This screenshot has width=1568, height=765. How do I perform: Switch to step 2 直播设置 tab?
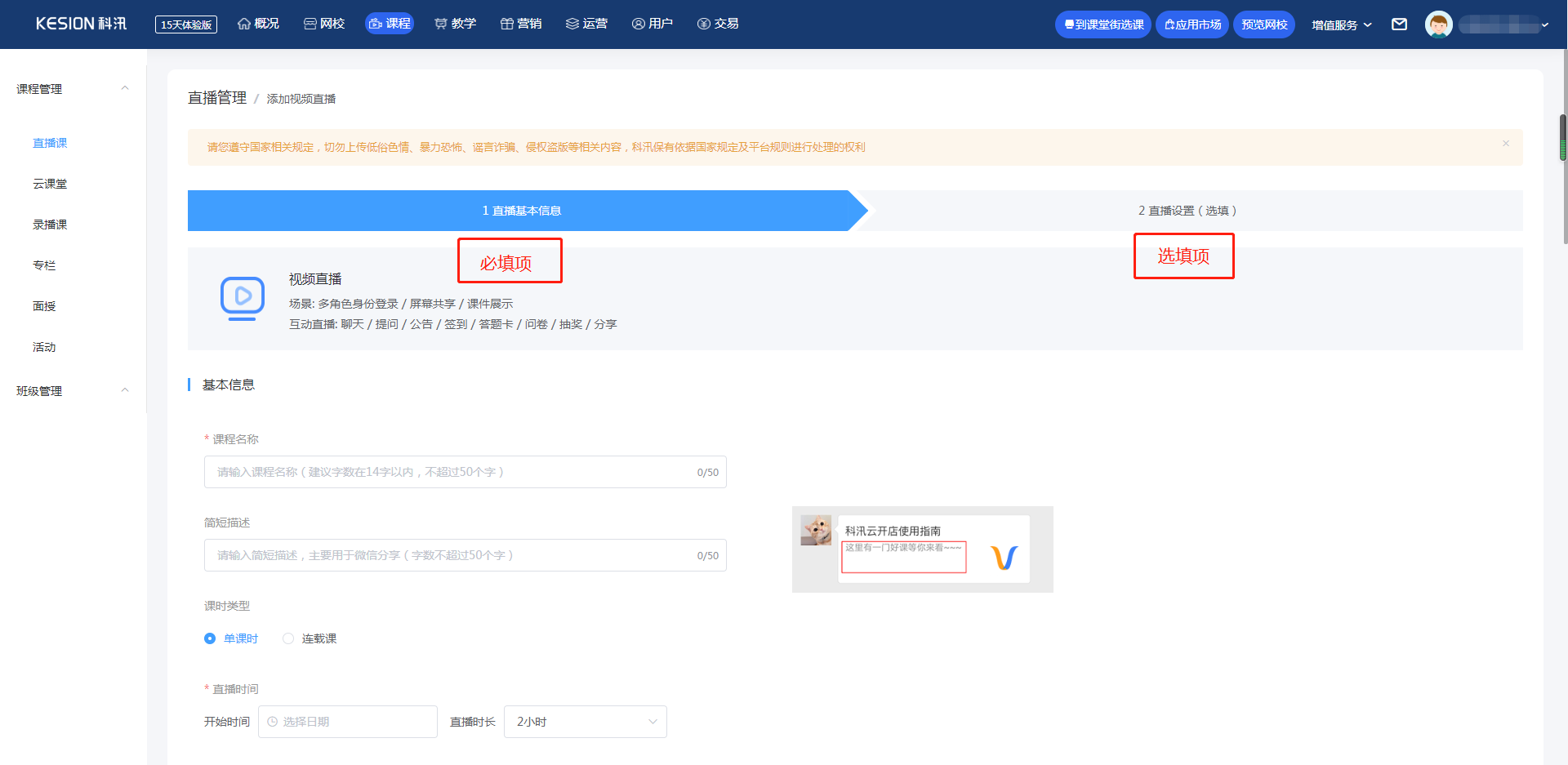1187,211
